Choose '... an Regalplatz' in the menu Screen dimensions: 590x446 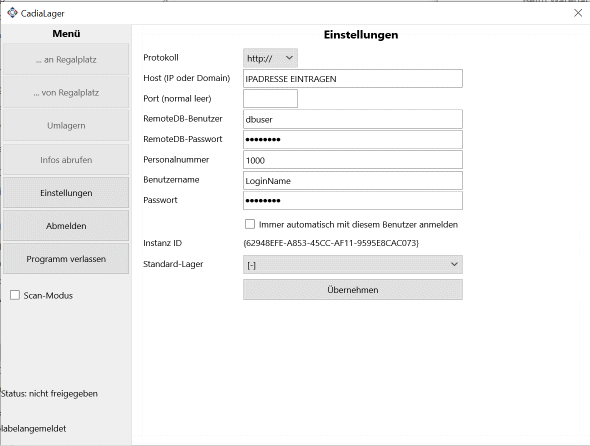tap(66, 59)
